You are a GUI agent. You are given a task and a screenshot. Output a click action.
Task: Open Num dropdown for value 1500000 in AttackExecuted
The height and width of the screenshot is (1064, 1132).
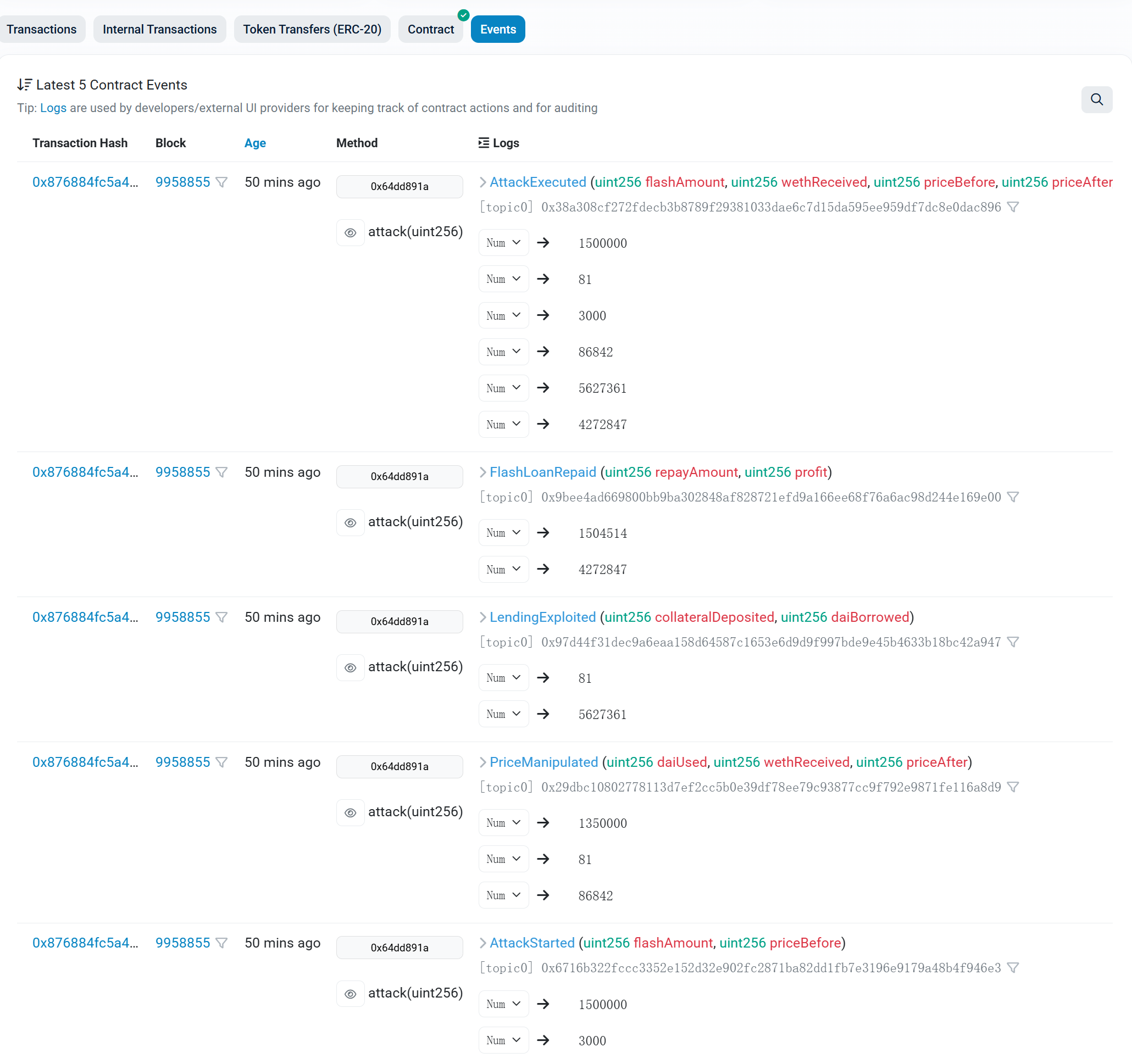(x=503, y=242)
